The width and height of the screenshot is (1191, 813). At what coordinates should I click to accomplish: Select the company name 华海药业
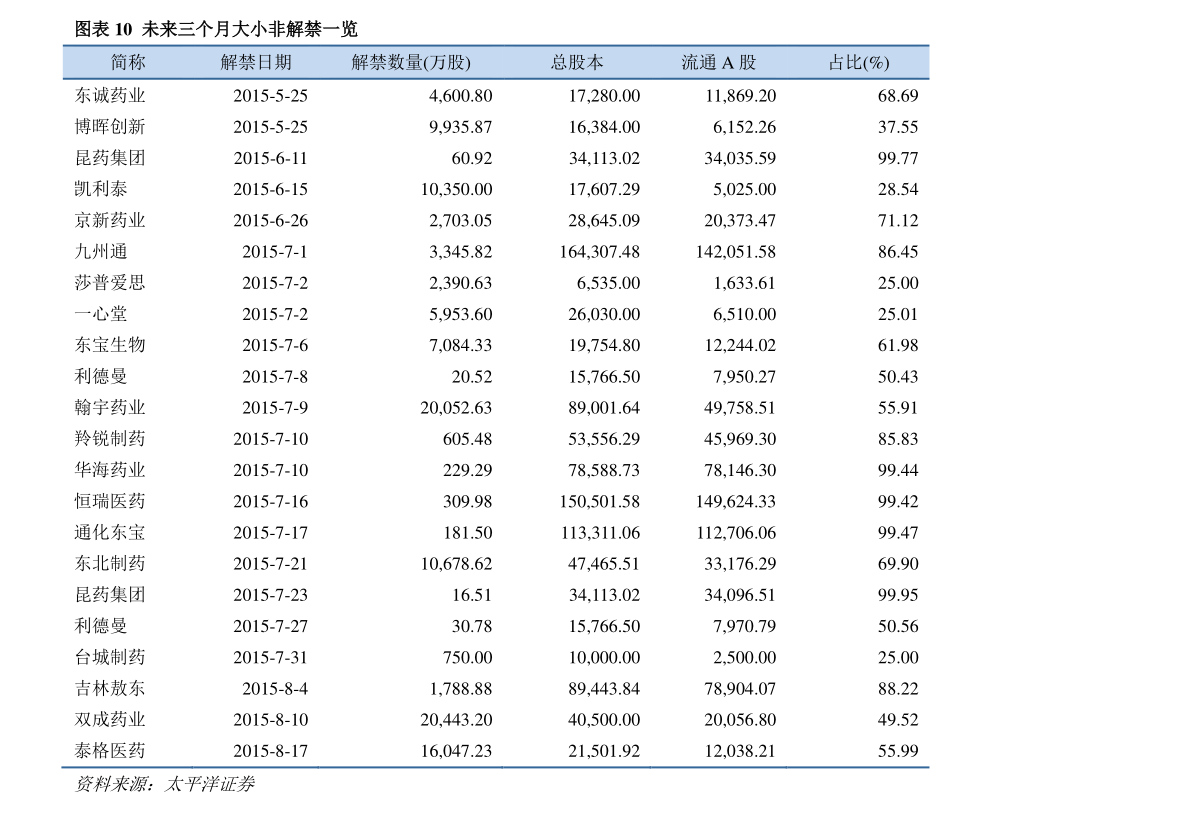110,470
